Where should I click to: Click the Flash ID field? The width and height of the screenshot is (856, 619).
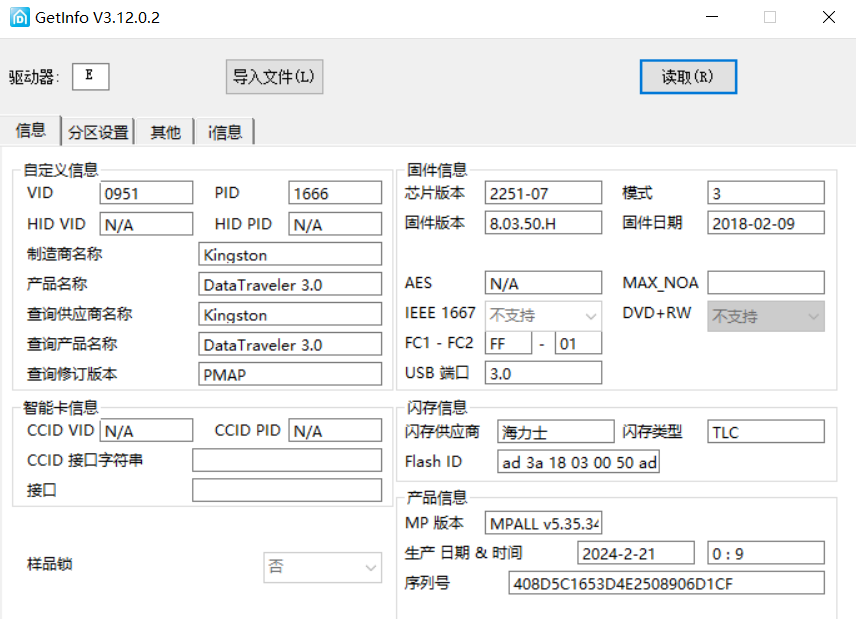pyautogui.click(x=578, y=462)
